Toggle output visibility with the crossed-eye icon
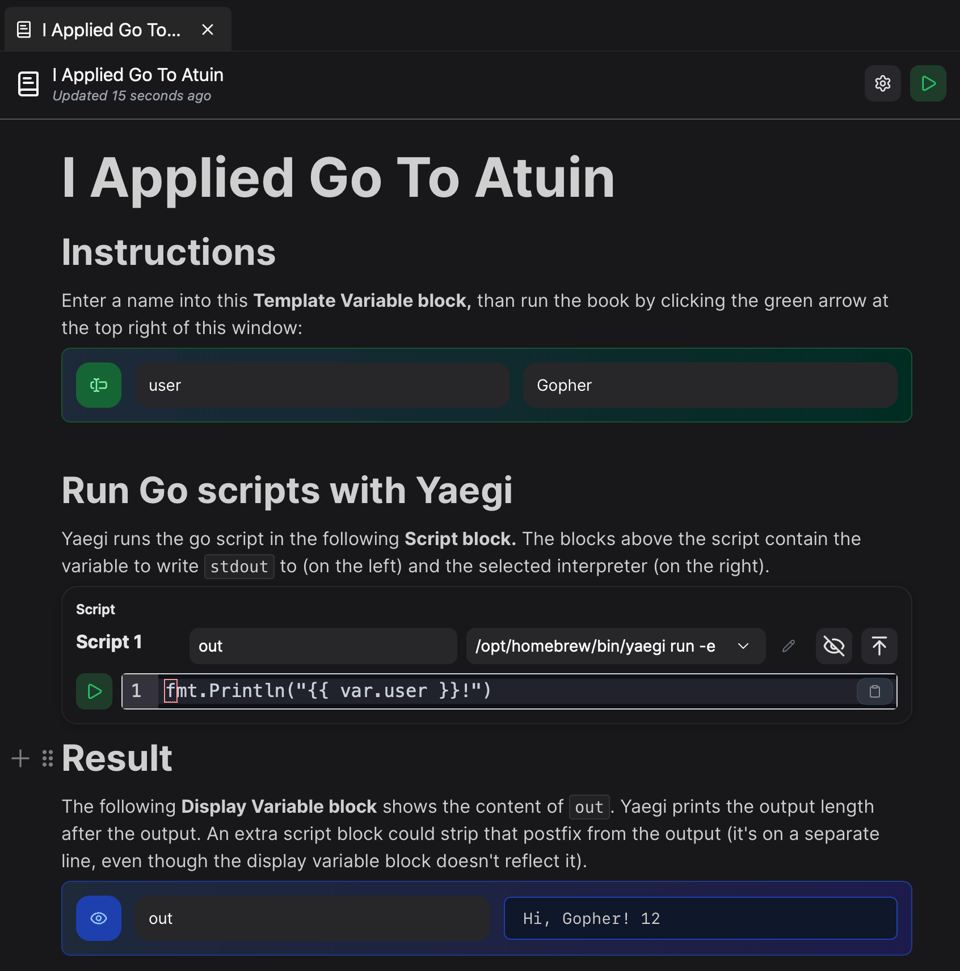Screen dimensions: 960x971 click(x=833, y=646)
